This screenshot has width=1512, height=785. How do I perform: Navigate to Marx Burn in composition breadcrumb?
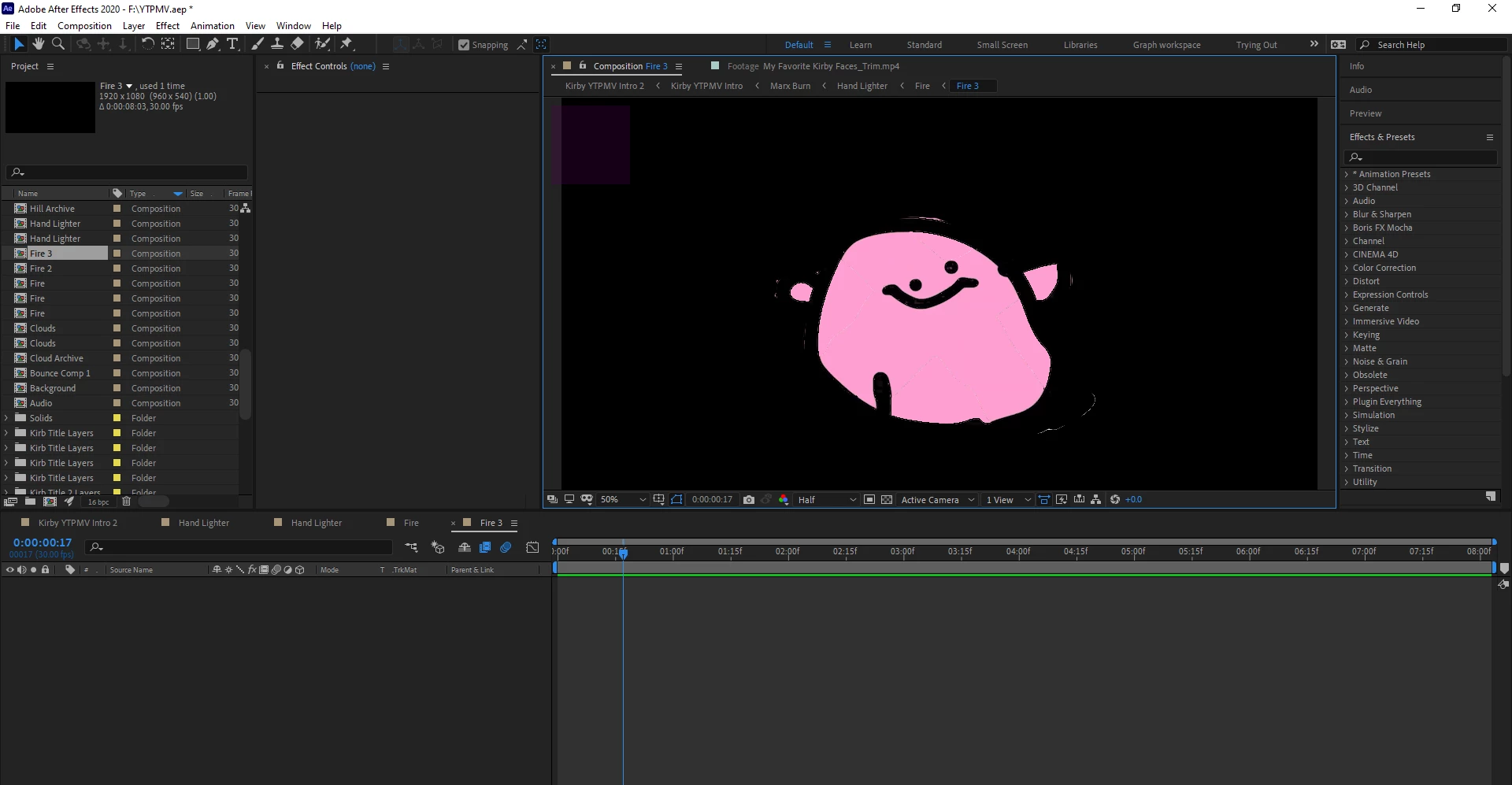[790, 86]
